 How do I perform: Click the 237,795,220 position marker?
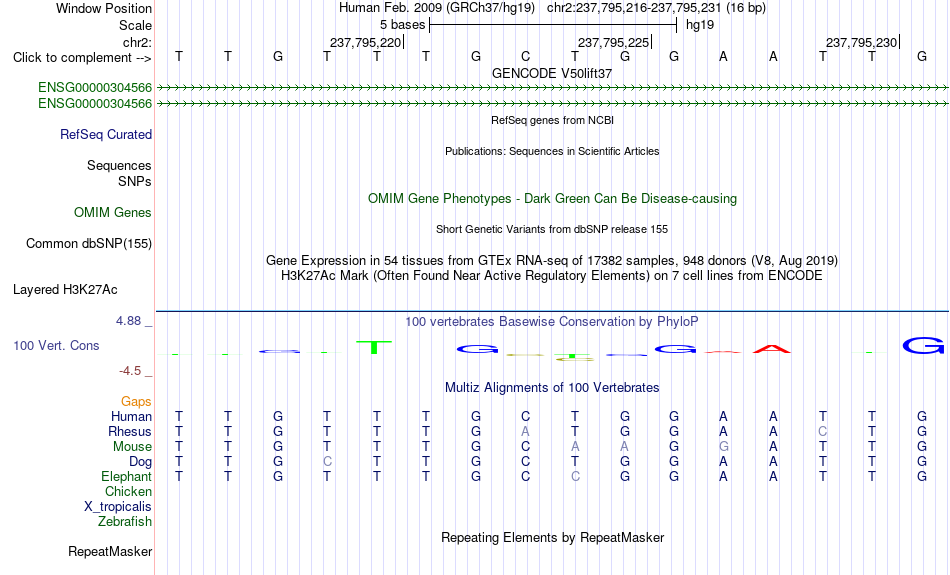pyautogui.click(x=365, y=42)
